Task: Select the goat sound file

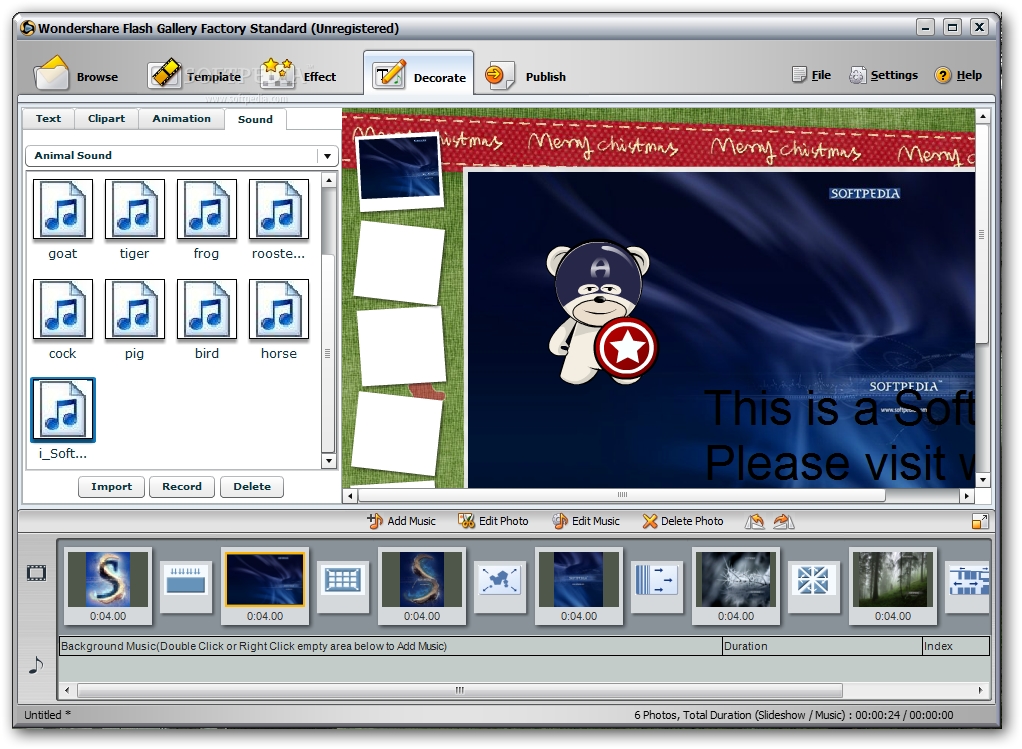Action: pyautogui.click(x=63, y=220)
